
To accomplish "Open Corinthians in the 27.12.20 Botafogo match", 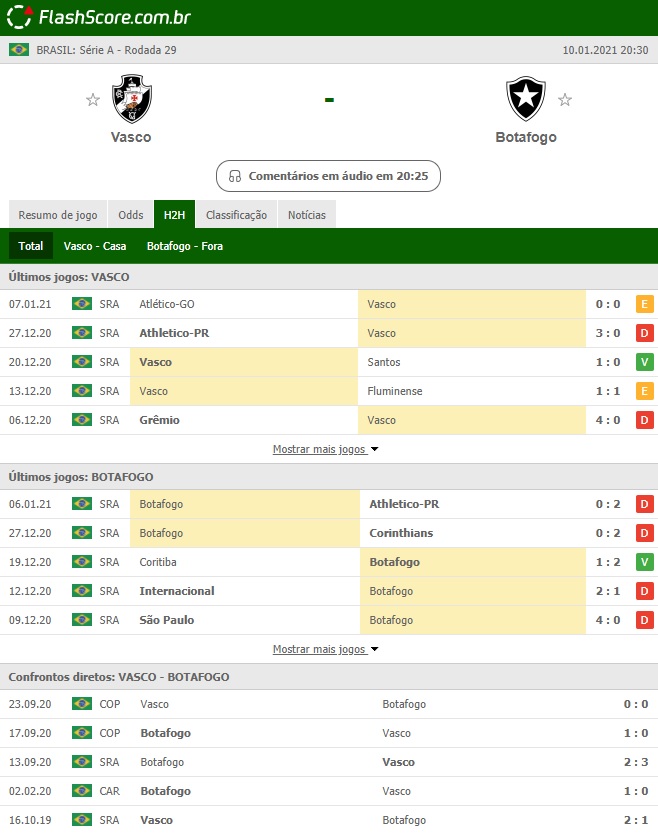I will [x=401, y=533].
